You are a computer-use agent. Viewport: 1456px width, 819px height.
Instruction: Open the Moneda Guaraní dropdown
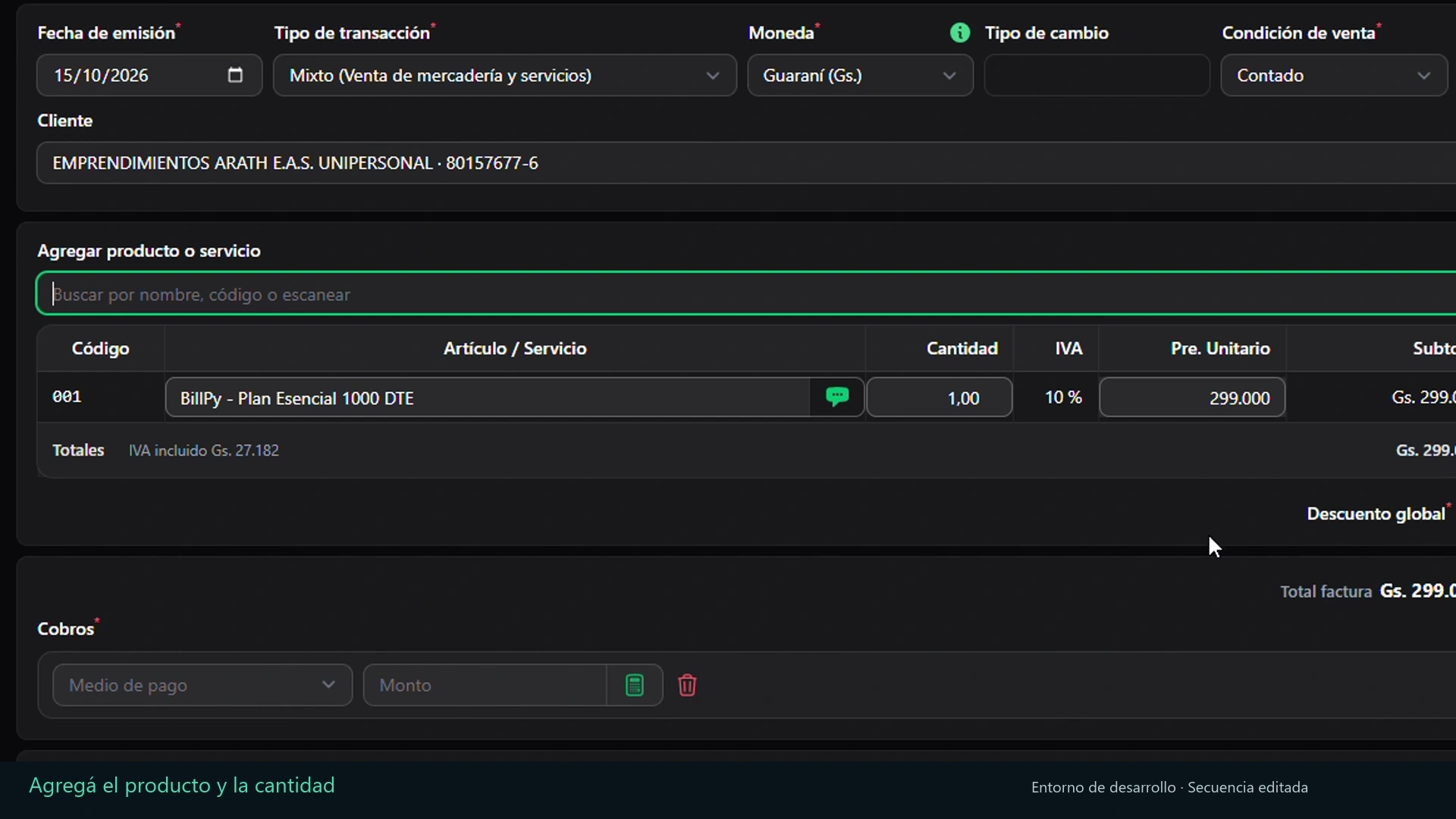[x=860, y=75]
